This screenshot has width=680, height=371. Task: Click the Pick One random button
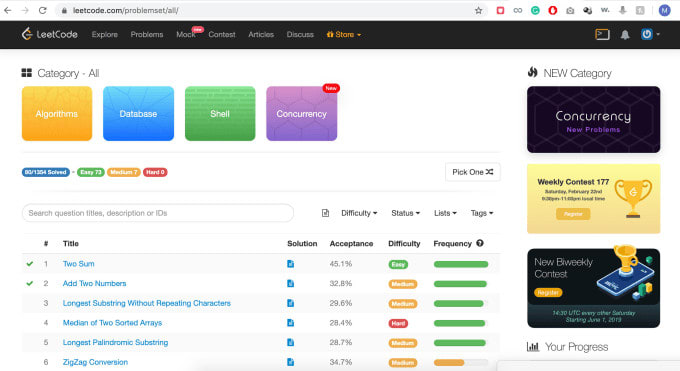(473, 172)
